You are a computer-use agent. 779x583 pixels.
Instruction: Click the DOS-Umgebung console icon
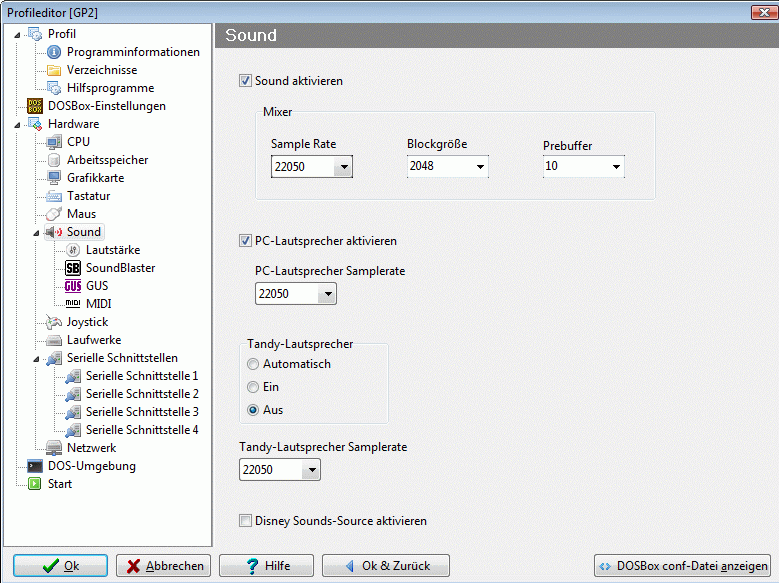click(35, 466)
